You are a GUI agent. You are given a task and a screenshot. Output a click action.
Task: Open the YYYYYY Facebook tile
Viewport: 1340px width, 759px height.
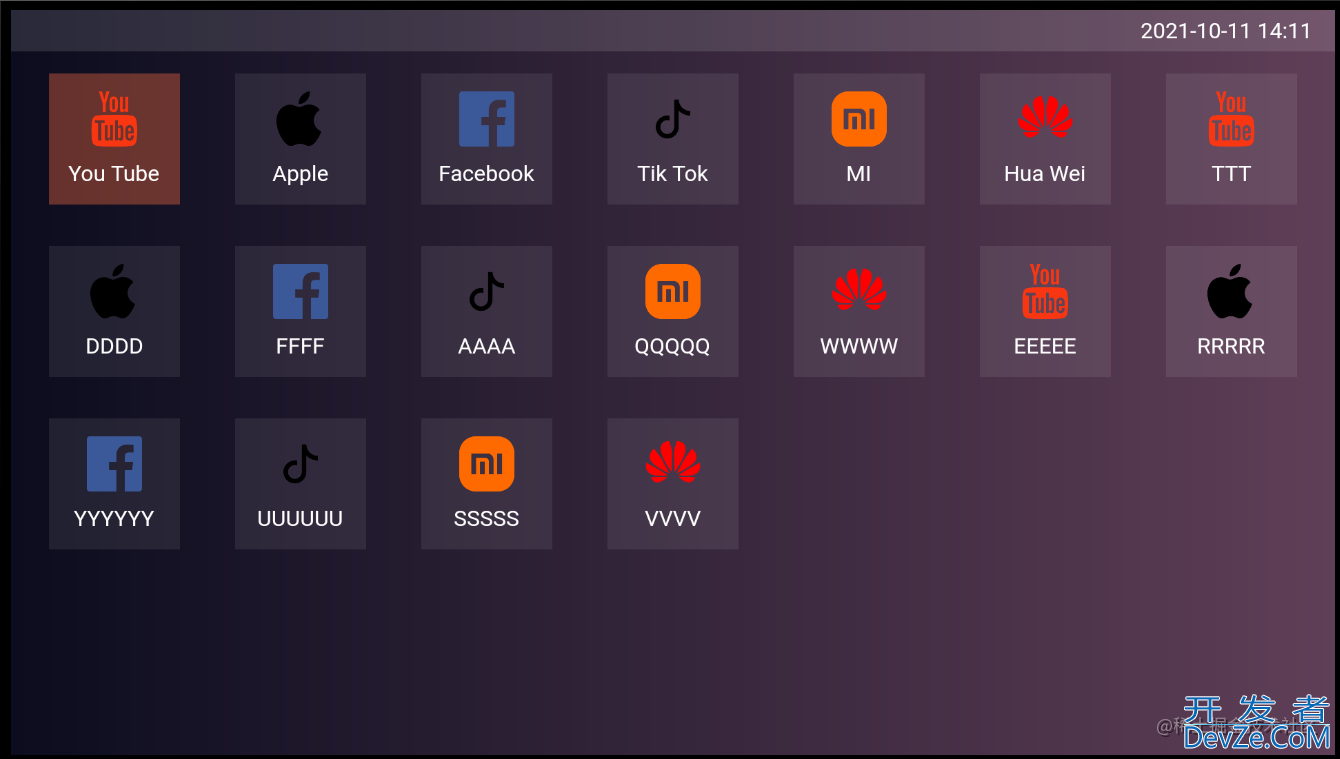(x=114, y=484)
